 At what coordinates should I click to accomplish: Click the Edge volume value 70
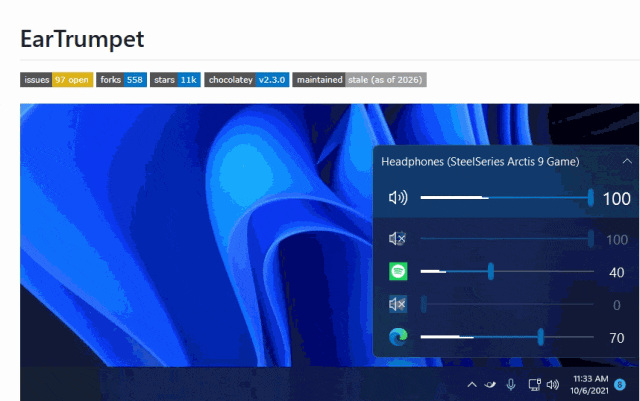click(617, 338)
